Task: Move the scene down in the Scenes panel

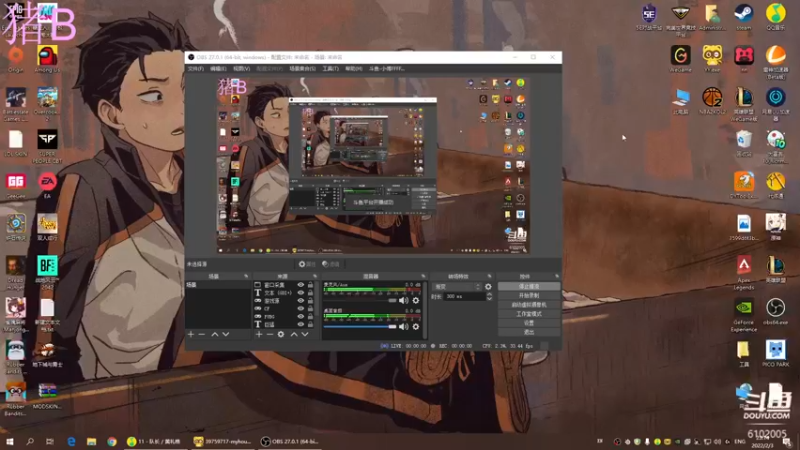Action: [226, 334]
